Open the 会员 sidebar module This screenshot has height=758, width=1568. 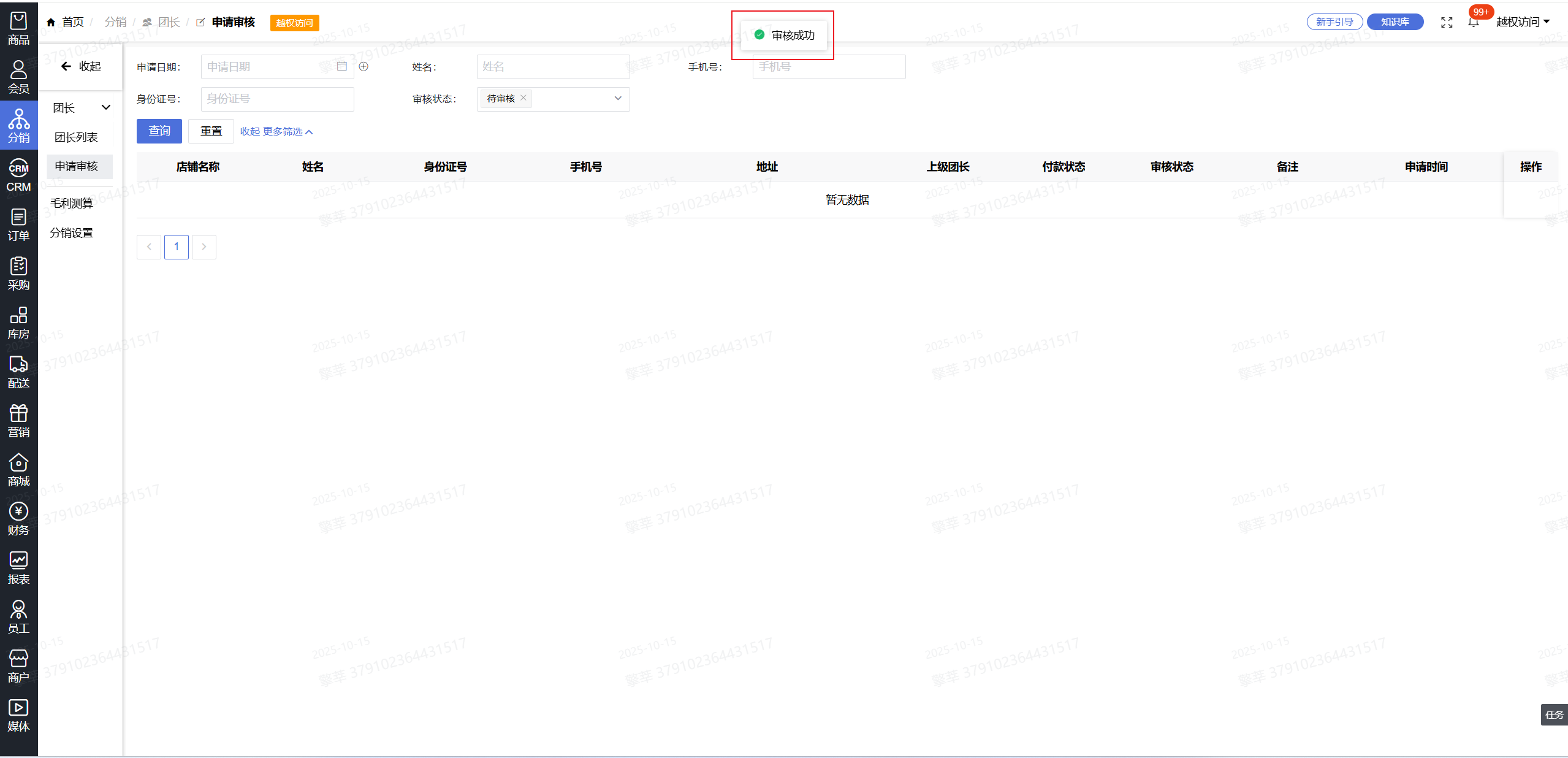click(x=18, y=77)
